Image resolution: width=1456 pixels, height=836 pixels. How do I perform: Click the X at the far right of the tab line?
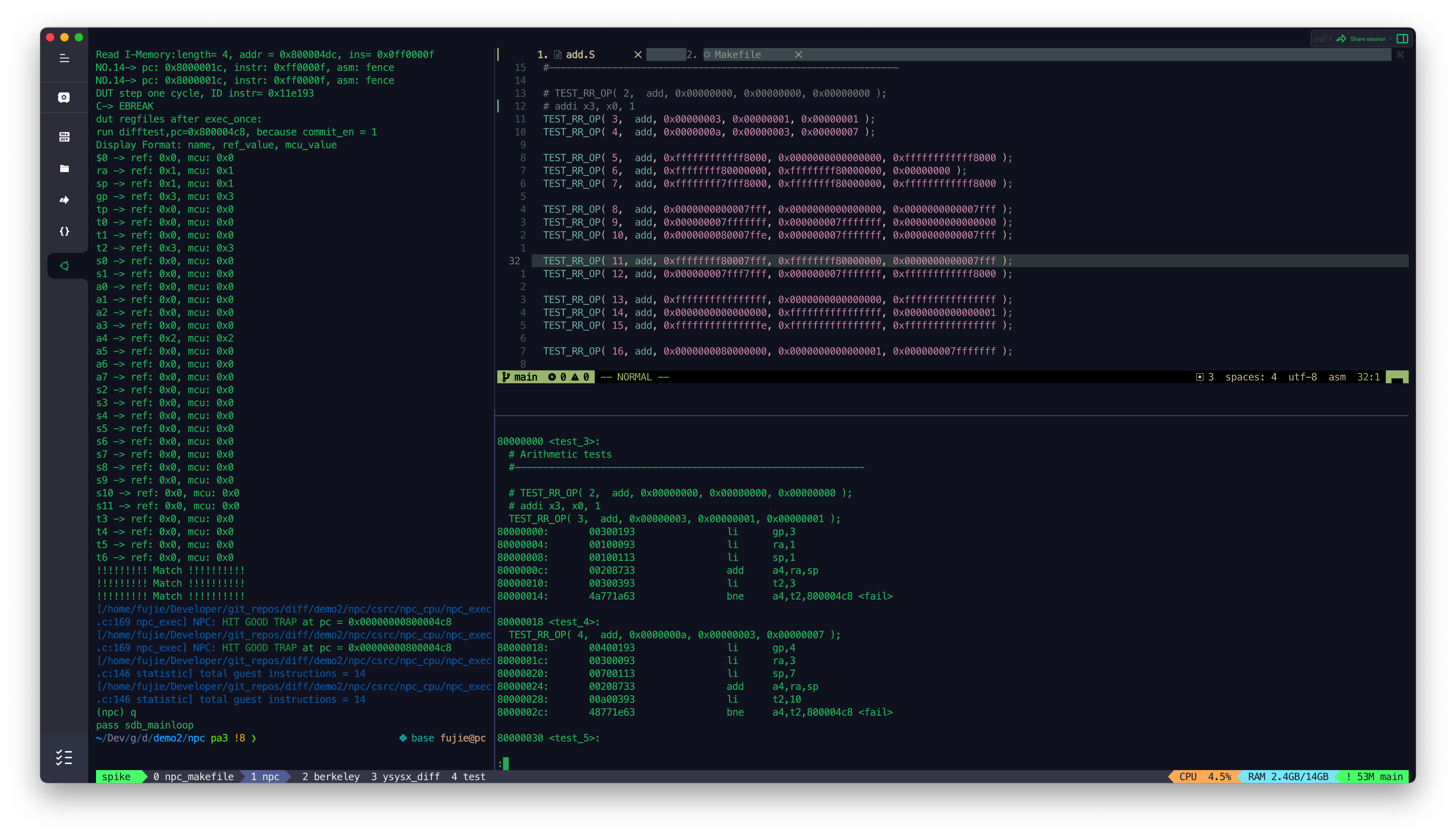pos(1400,54)
